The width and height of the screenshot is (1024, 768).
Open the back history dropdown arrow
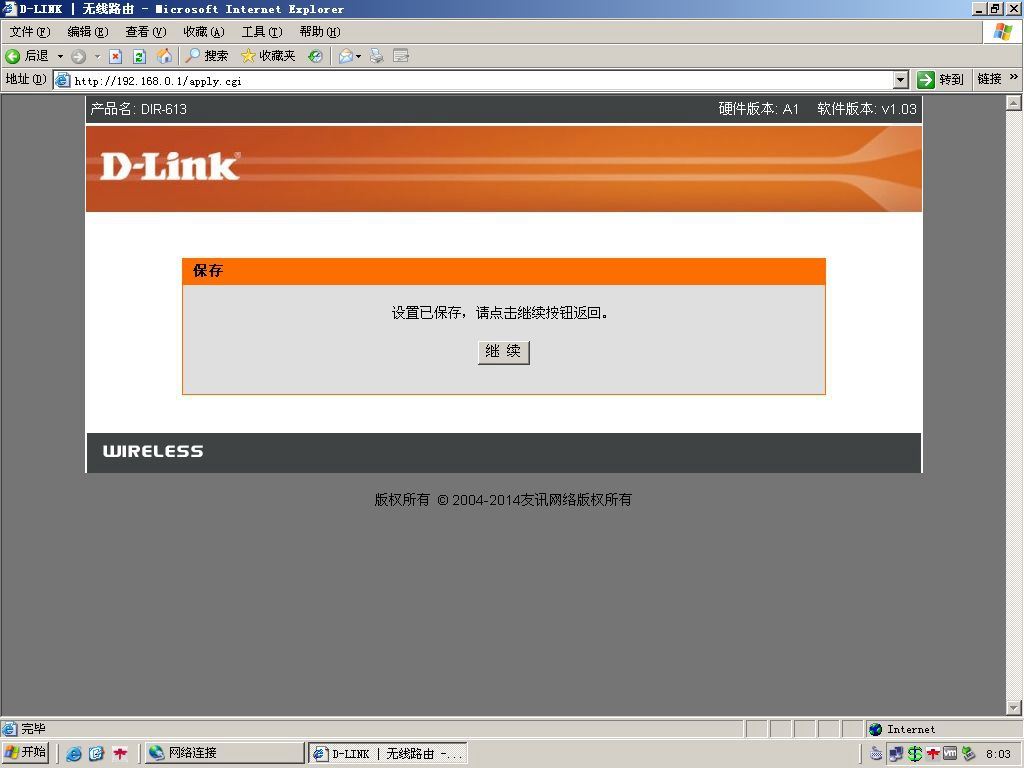60,56
